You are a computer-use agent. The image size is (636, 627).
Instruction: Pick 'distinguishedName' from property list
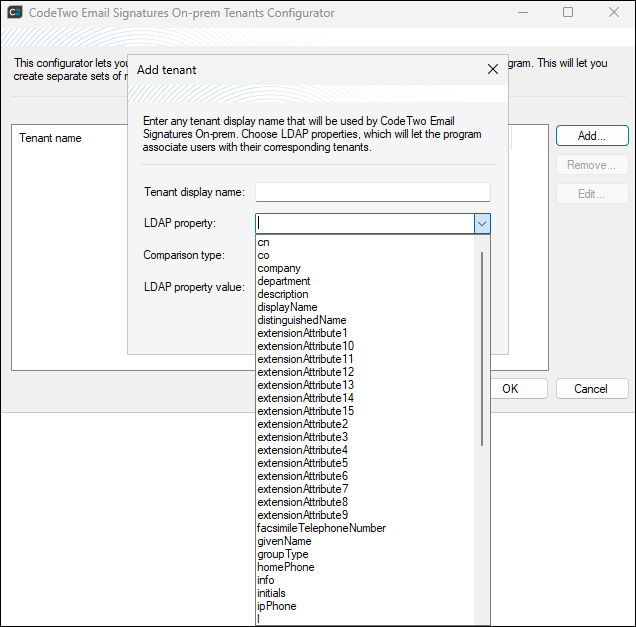coord(301,320)
